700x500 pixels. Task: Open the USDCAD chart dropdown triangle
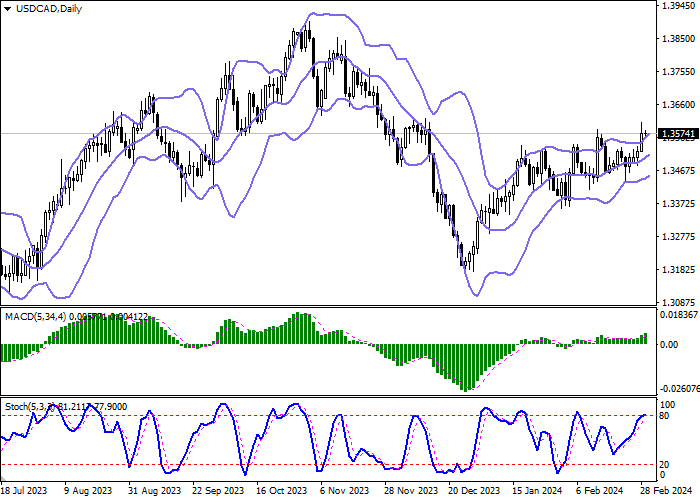[7, 9]
